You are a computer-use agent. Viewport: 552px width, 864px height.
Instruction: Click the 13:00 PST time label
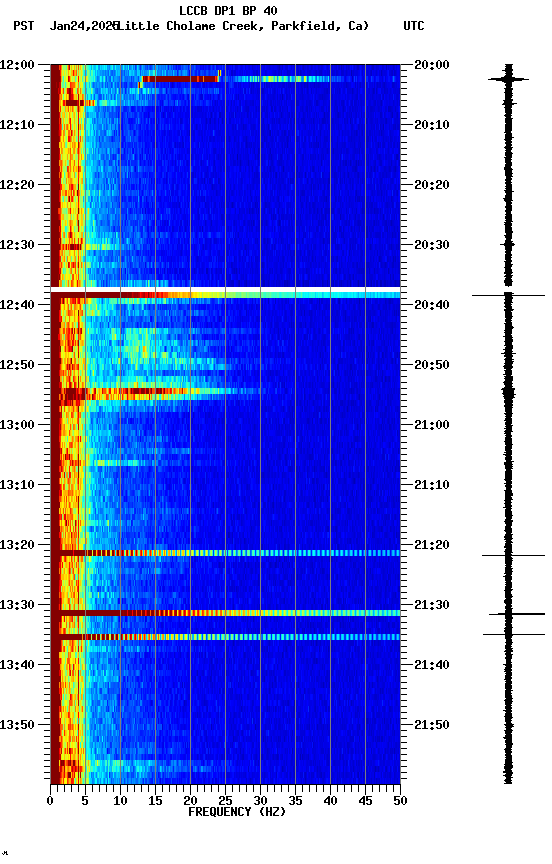17,425
